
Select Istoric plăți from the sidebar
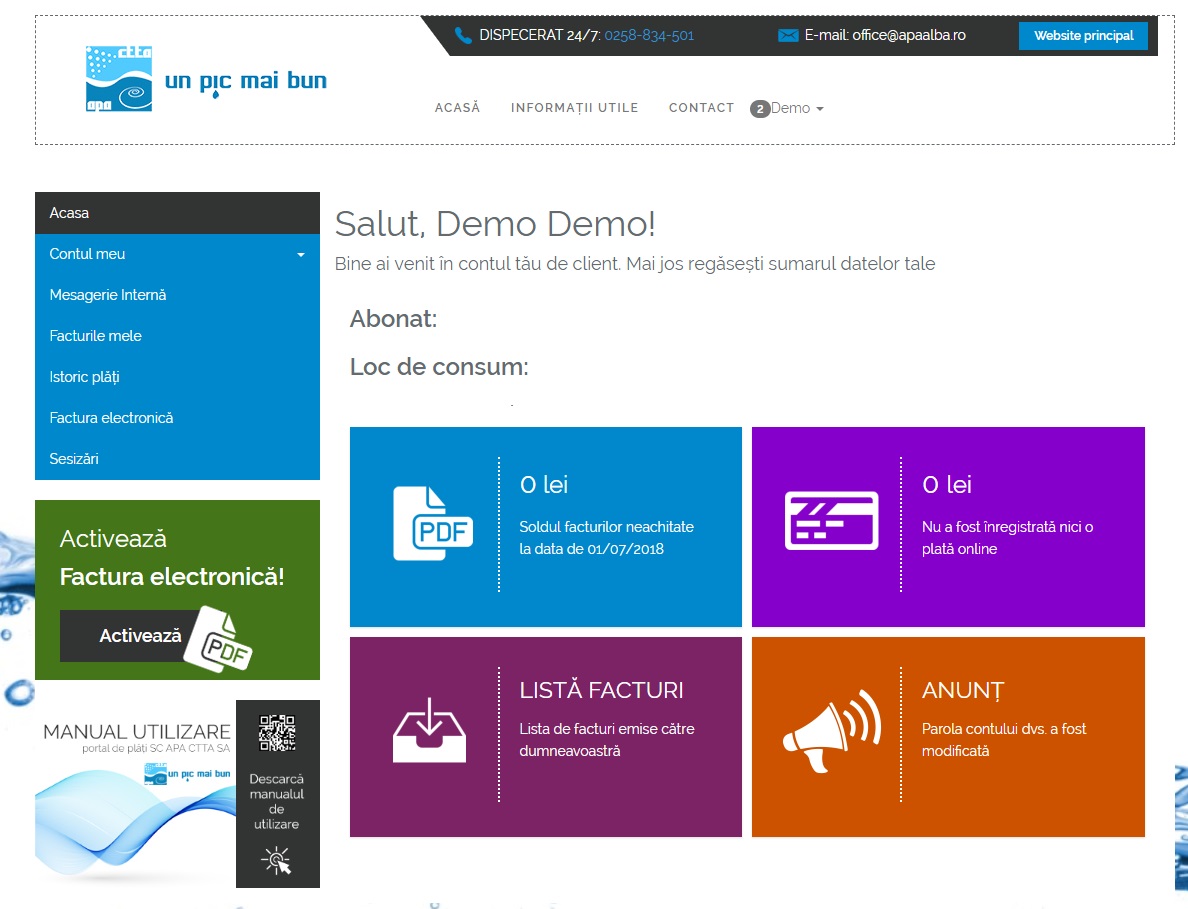point(84,377)
